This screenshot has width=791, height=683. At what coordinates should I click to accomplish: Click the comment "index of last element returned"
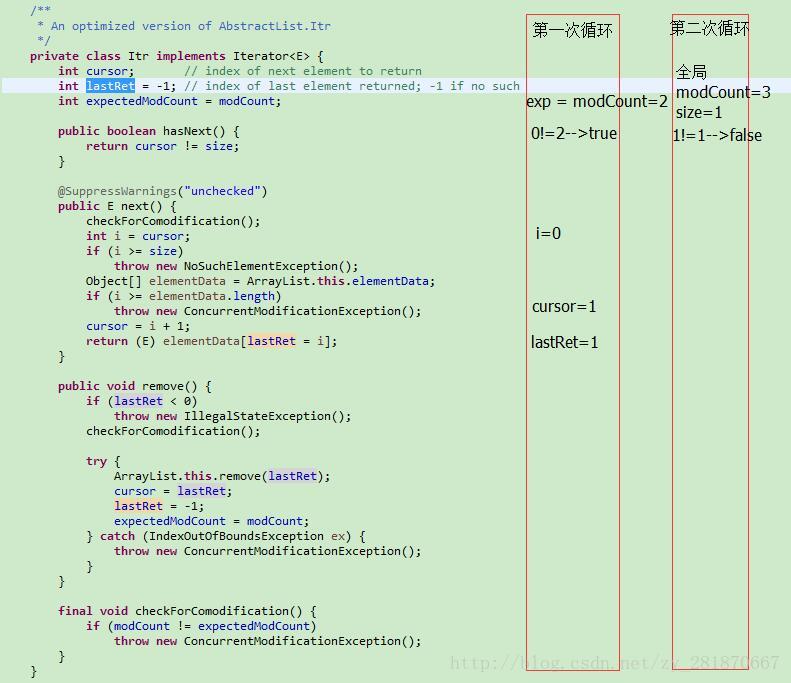pyautogui.click(x=313, y=86)
